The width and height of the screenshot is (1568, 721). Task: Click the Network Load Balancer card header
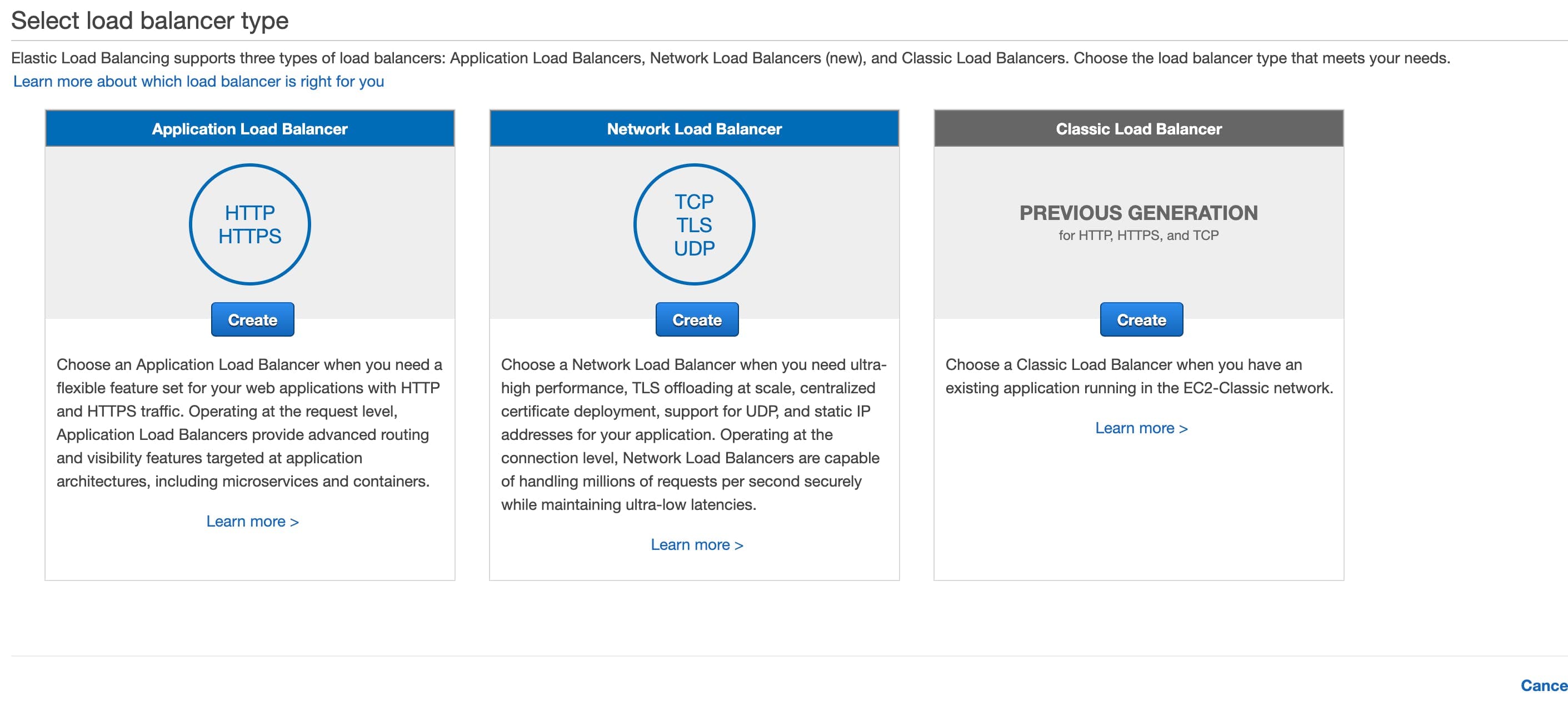(x=695, y=128)
